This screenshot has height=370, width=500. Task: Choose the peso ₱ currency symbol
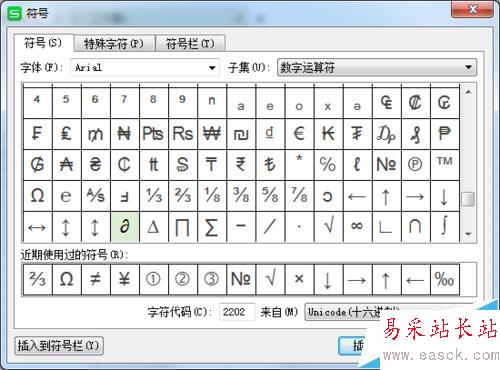[x=445, y=134]
